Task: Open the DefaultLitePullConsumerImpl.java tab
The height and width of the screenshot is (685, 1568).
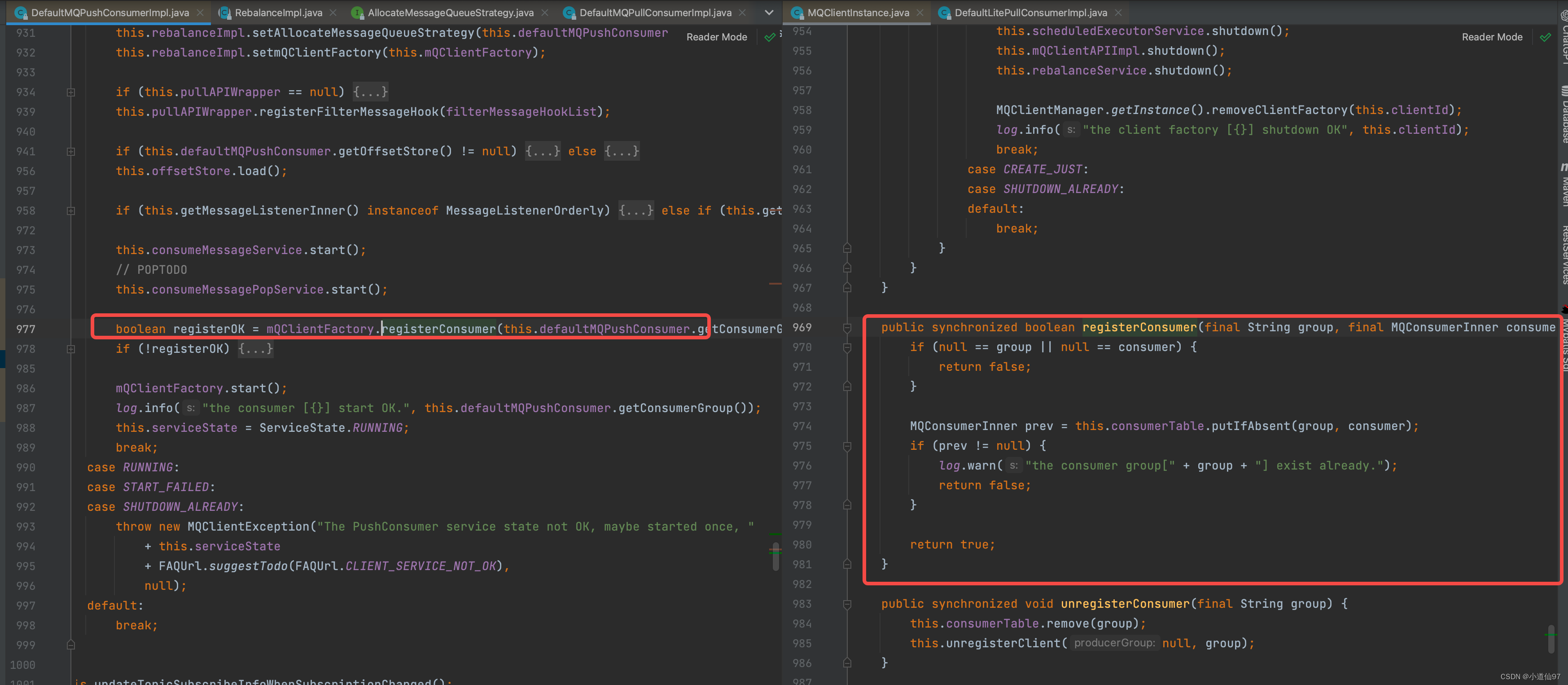Action: pos(1030,12)
